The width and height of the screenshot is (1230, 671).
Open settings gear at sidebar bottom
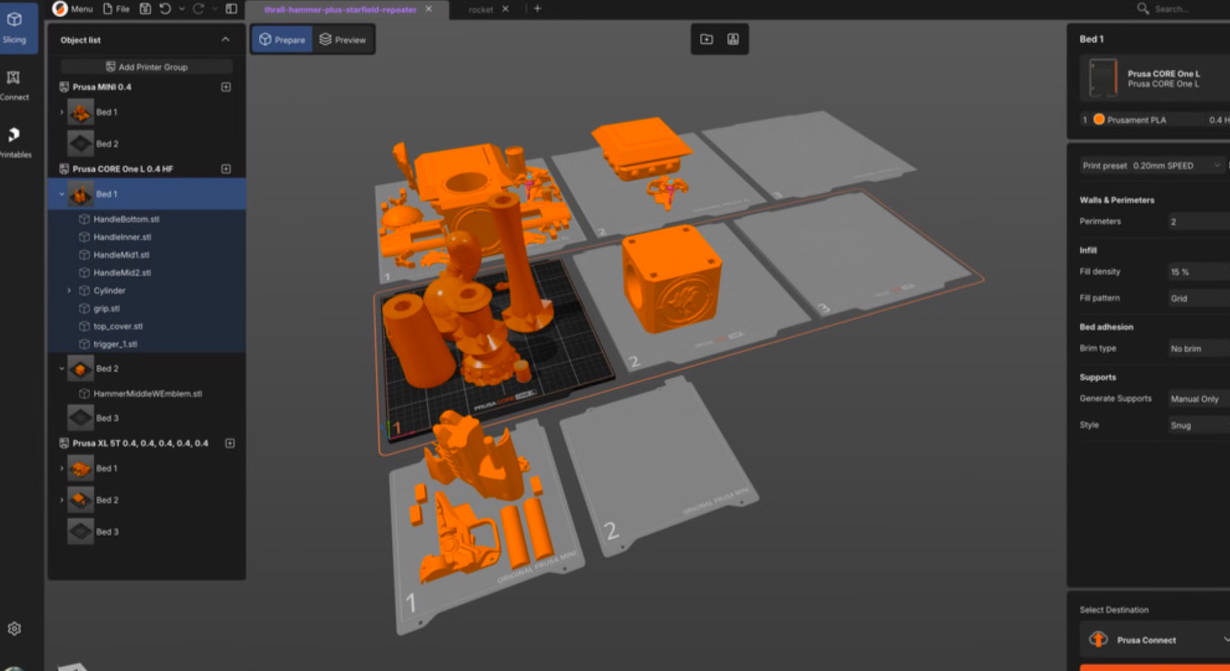tap(14, 629)
